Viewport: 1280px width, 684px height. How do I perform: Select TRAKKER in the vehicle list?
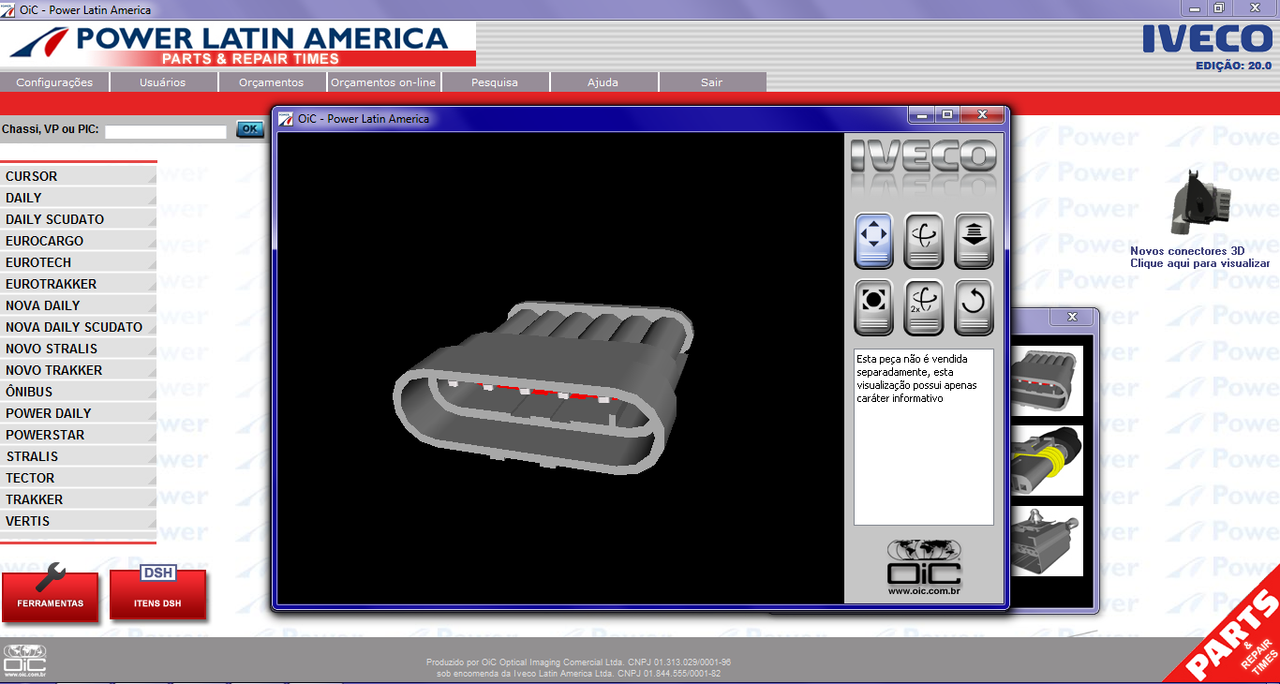coord(79,499)
